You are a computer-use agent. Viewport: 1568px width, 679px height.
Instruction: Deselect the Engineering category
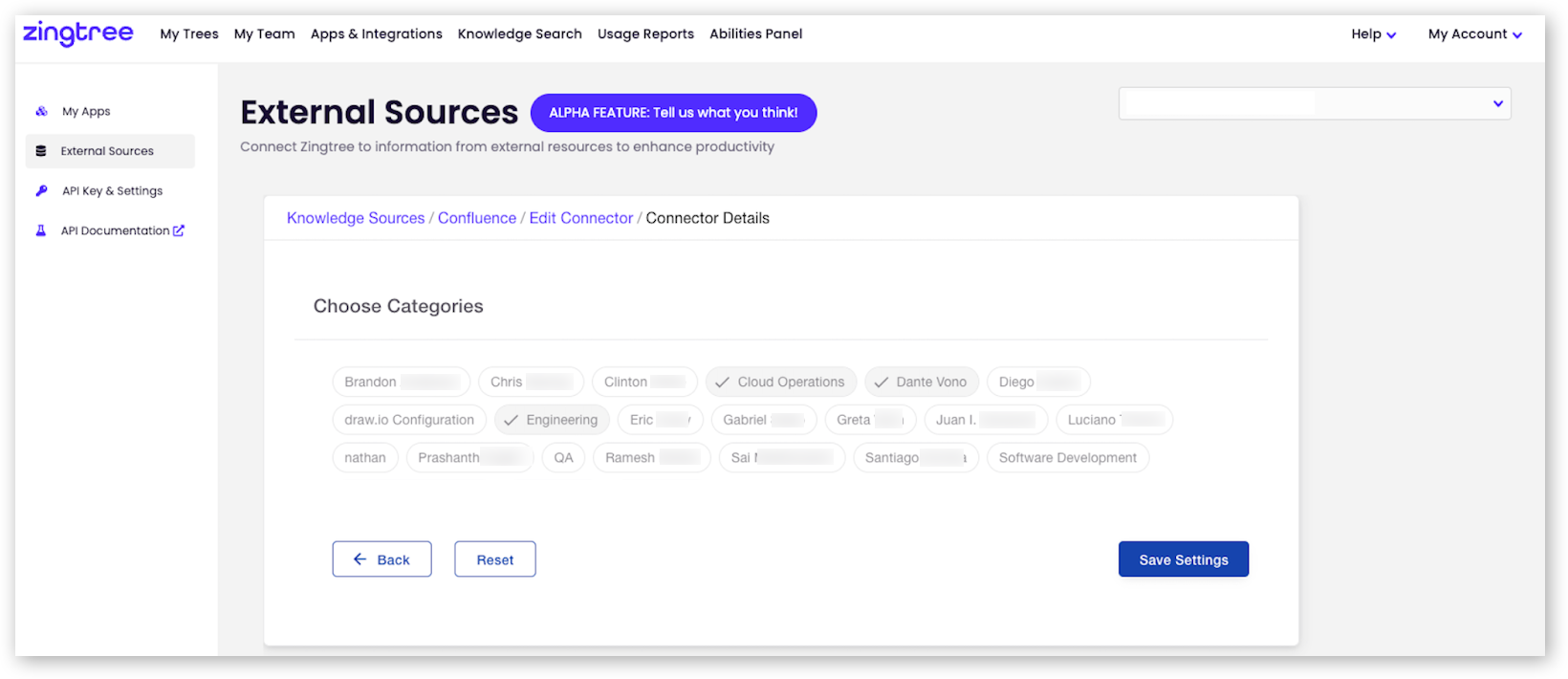click(552, 420)
